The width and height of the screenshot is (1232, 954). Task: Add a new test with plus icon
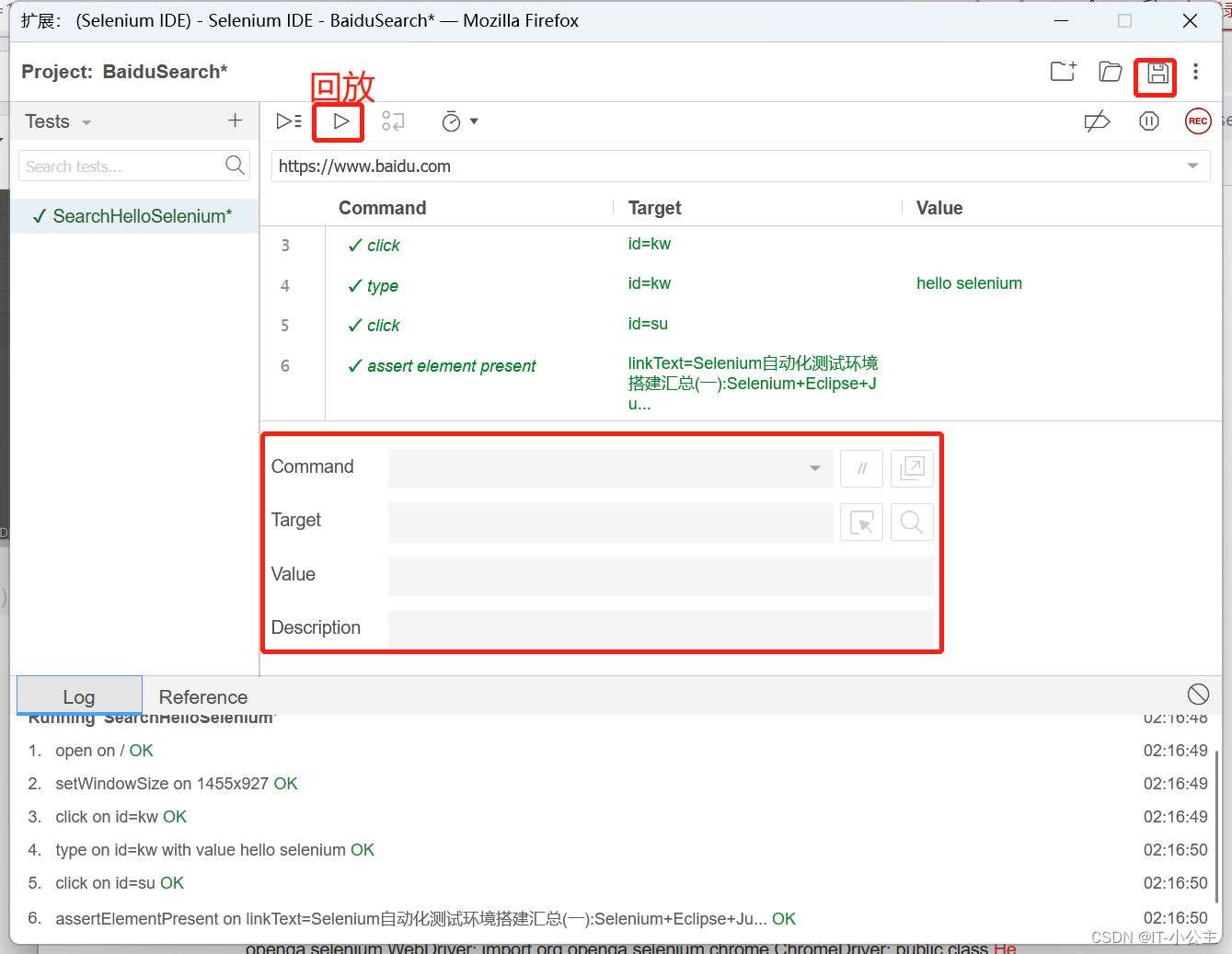click(x=235, y=121)
